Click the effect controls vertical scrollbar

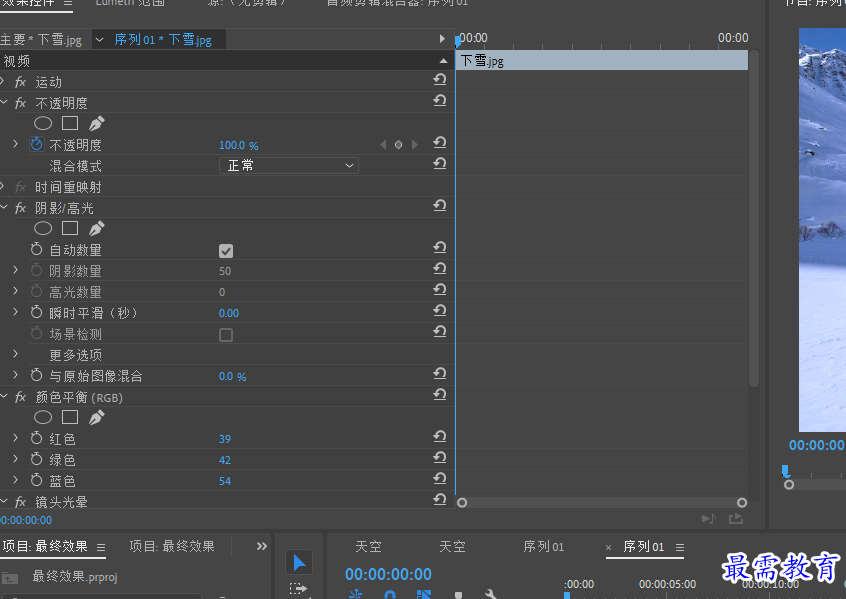coord(754,218)
